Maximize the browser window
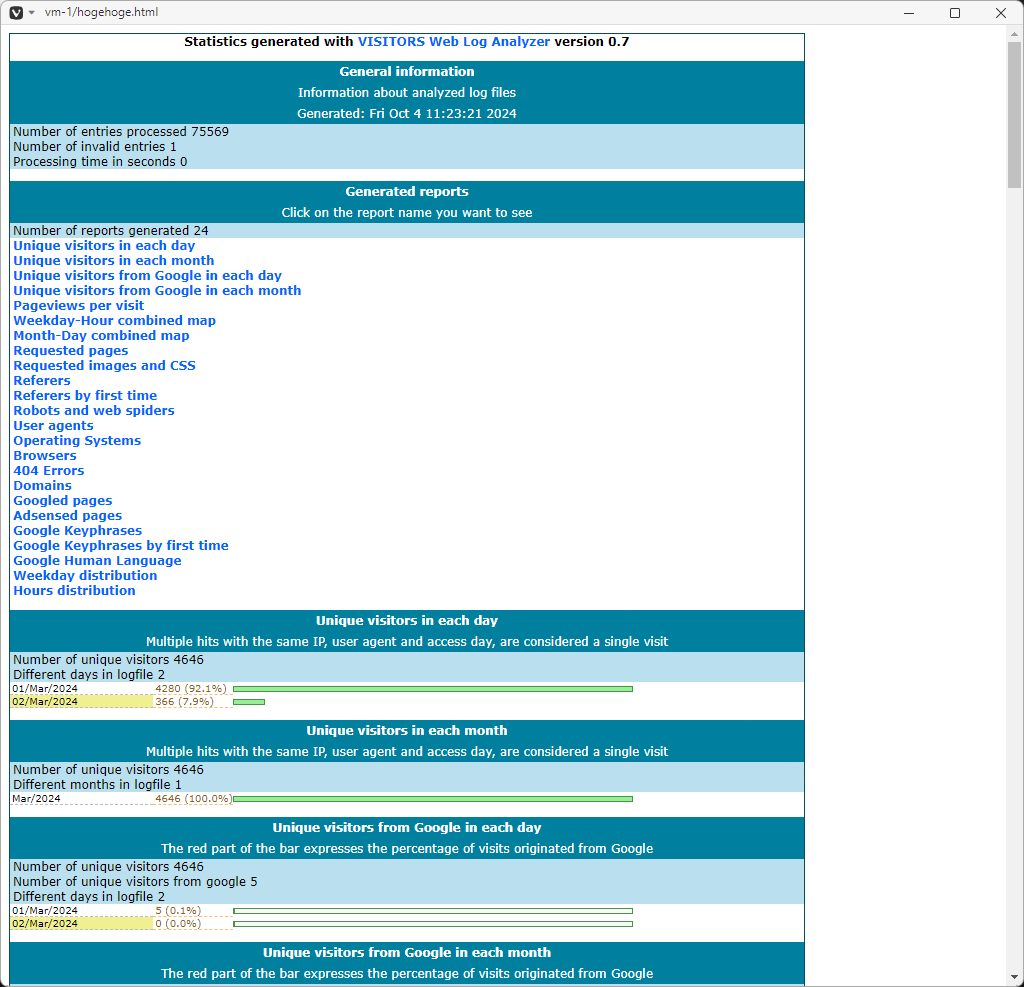 pyautogui.click(x=955, y=13)
